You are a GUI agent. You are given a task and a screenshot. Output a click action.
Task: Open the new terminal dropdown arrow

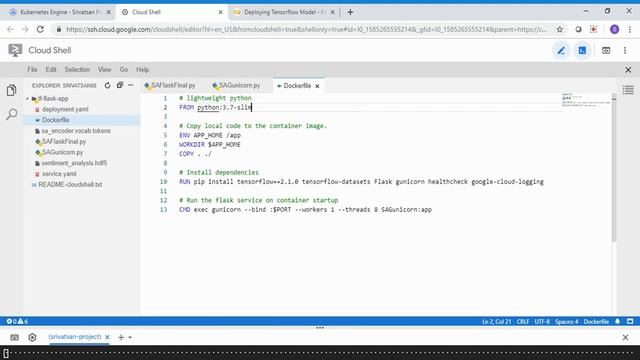tap(130, 338)
